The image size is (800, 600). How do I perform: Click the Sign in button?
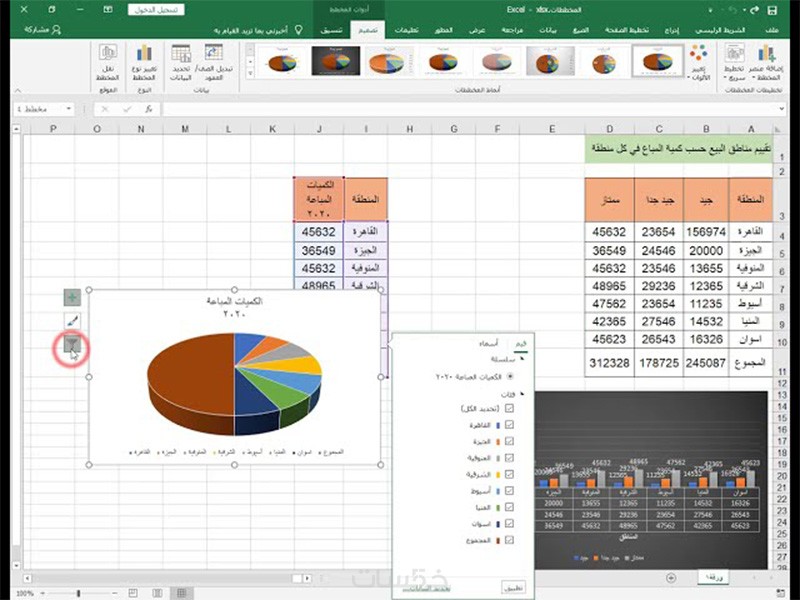pyautogui.click(x=156, y=10)
